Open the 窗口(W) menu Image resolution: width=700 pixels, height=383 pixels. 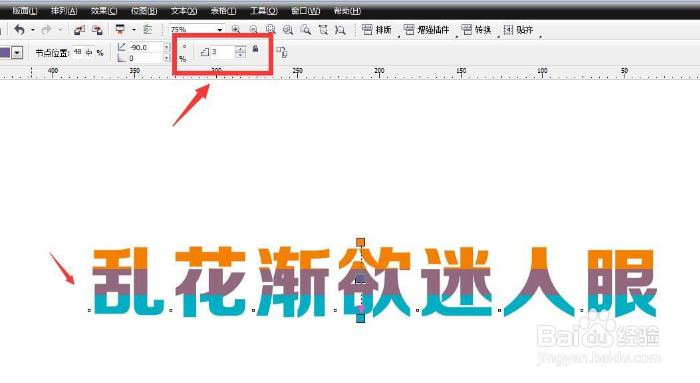coord(305,11)
